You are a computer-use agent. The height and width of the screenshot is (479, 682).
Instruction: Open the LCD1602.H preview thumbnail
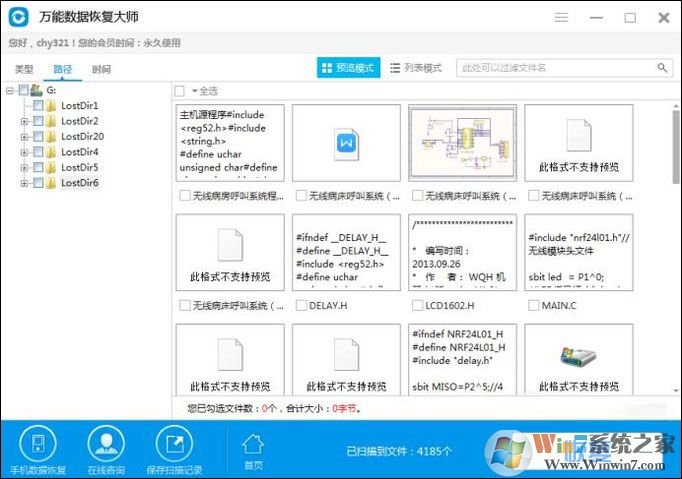point(462,252)
